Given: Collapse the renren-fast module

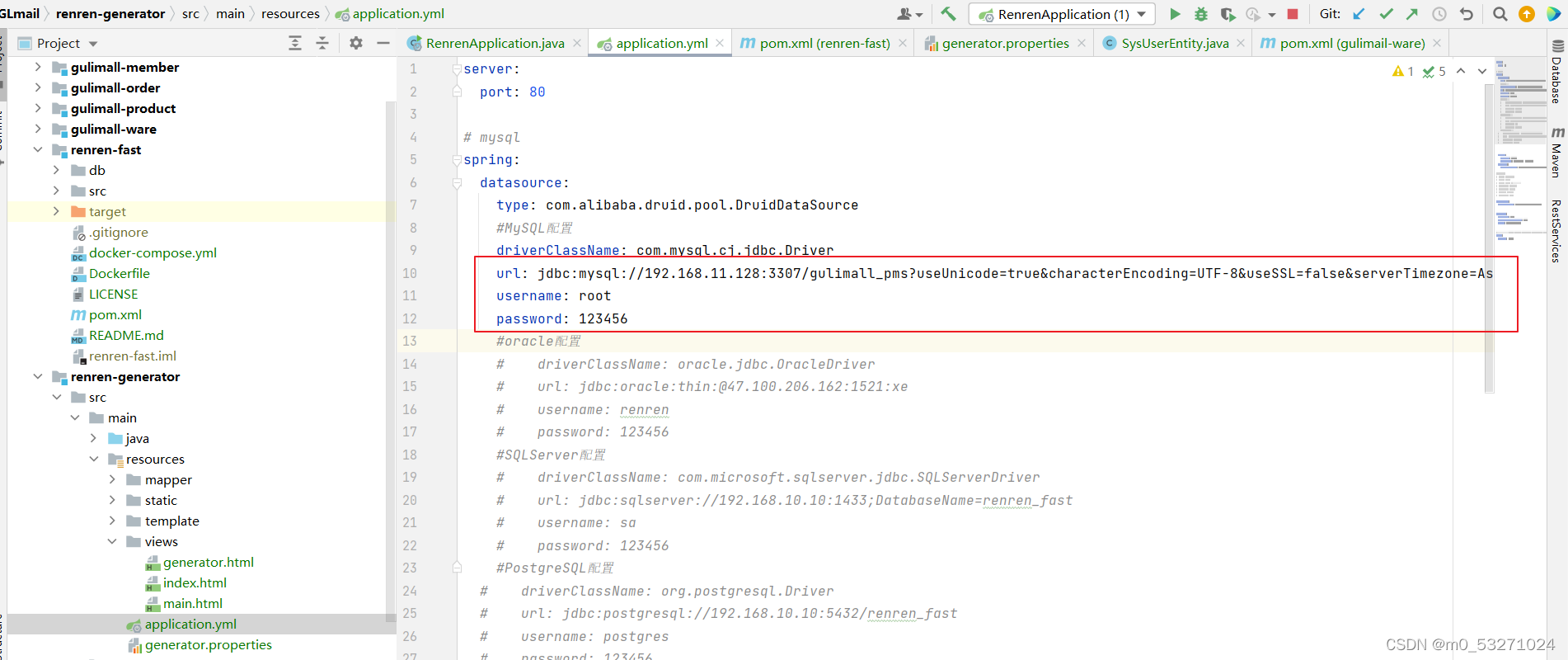Looking at the screenshot, I should pos(38,149).
